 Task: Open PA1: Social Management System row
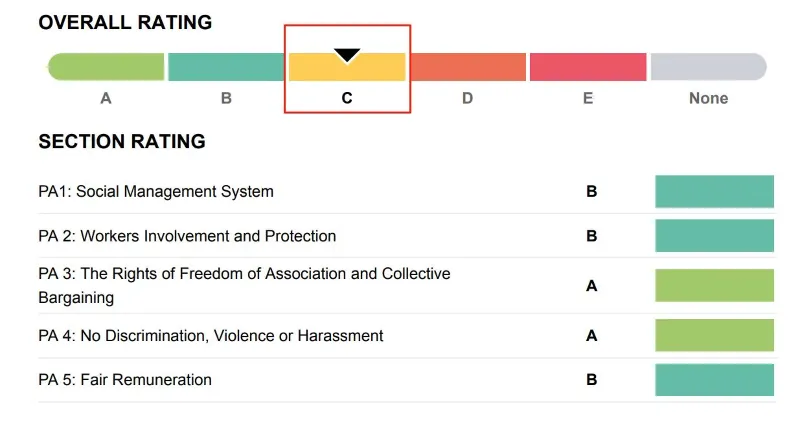pos(156,191)
